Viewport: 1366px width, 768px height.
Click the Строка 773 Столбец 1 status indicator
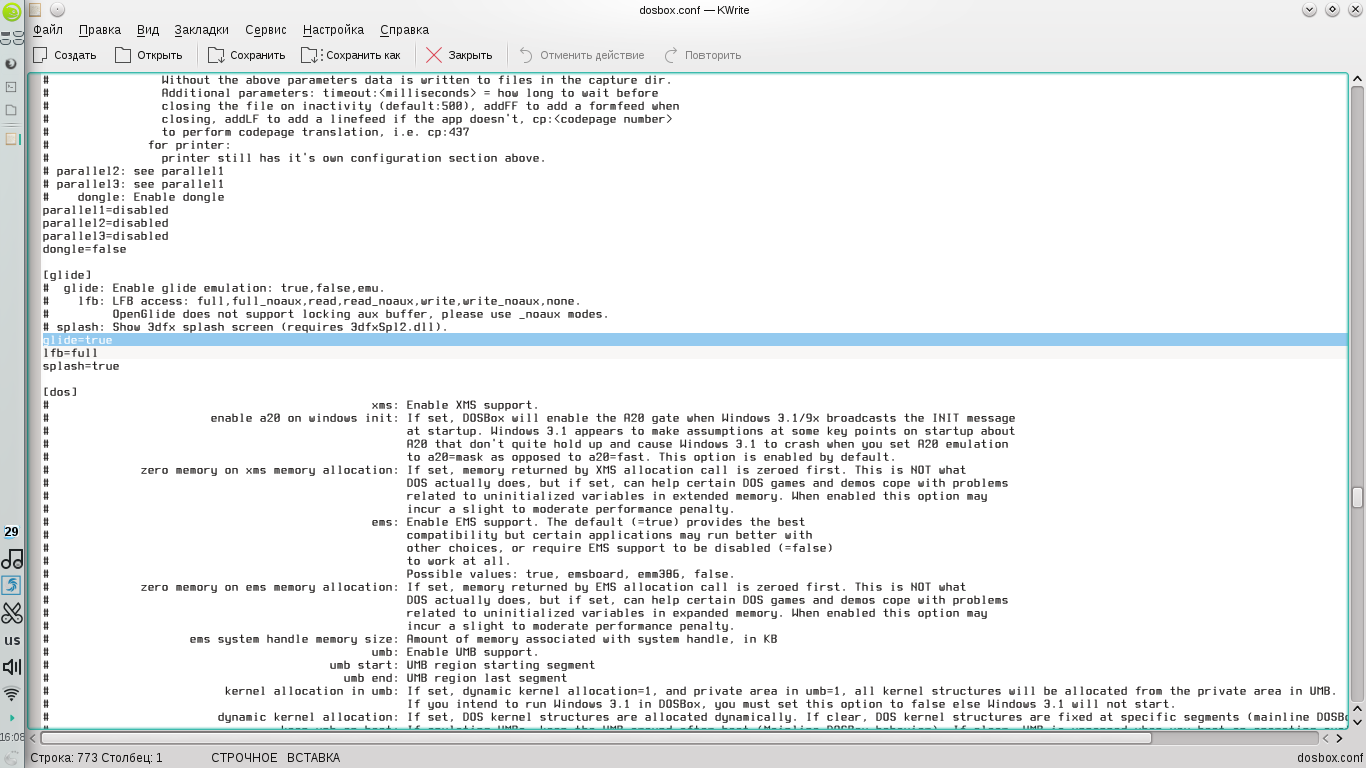(x=96, y=758)
